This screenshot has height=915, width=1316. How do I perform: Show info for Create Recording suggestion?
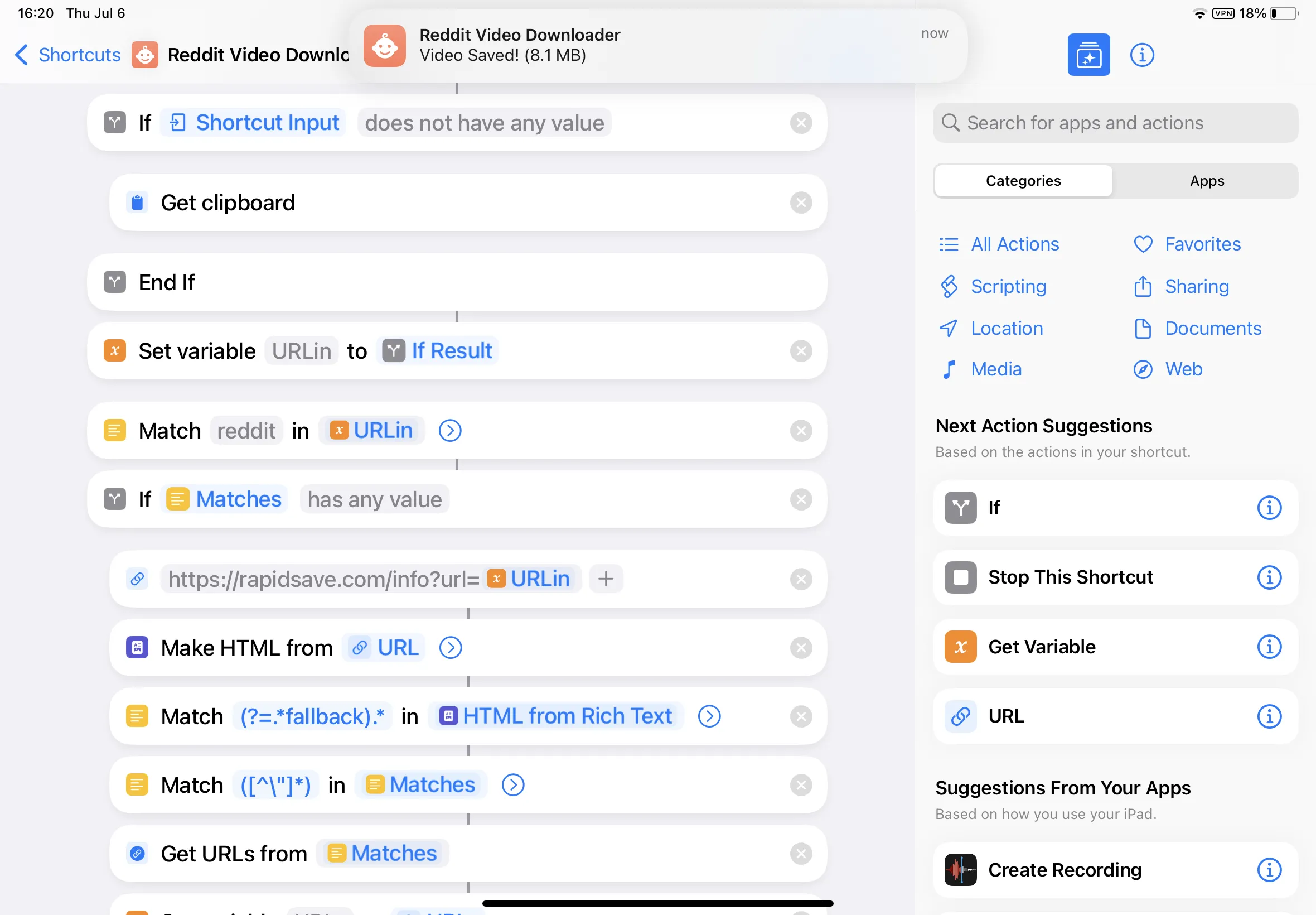[1269, 870]
